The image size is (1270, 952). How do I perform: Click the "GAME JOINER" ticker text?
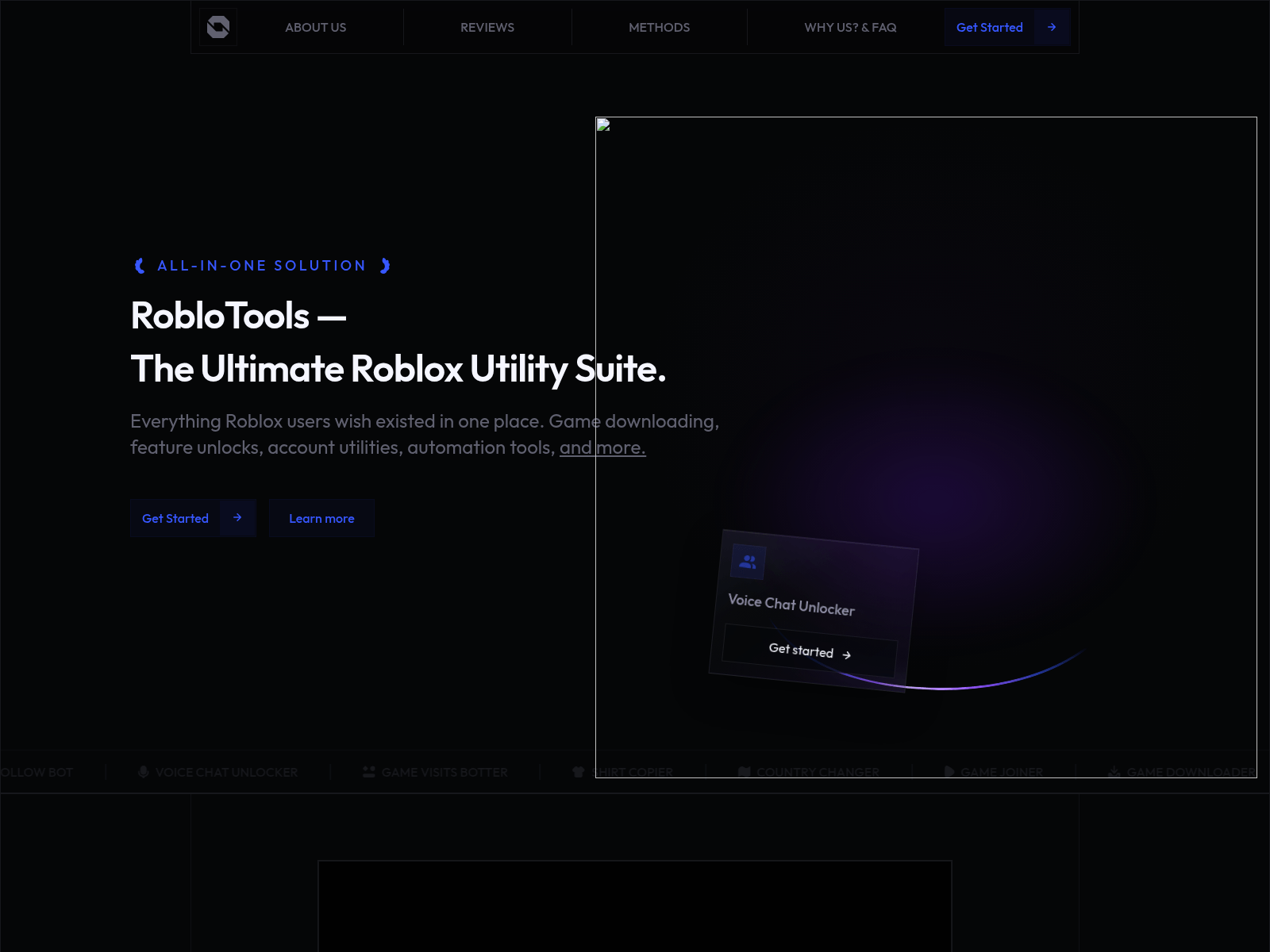tap(1002, 772)
